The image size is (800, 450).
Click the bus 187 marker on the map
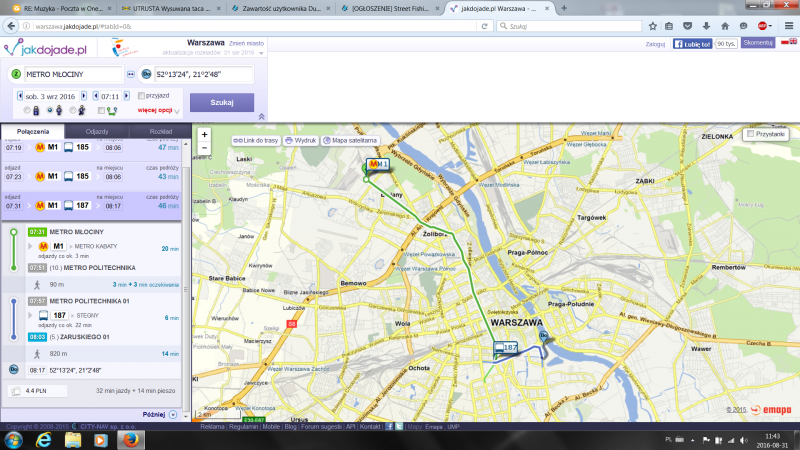(x=506, y=348)
